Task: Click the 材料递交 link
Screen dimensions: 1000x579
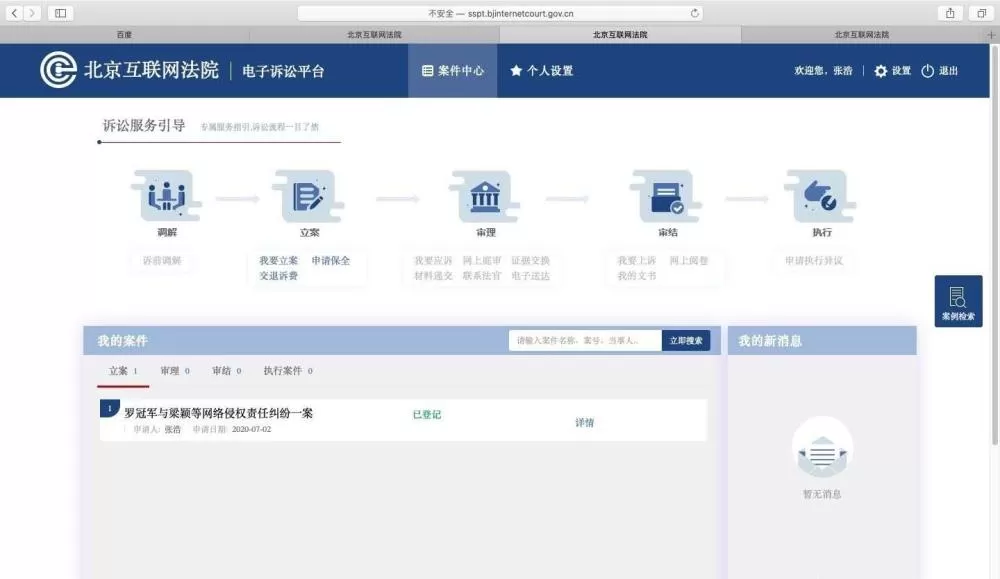Action: [x=433, y=276]
